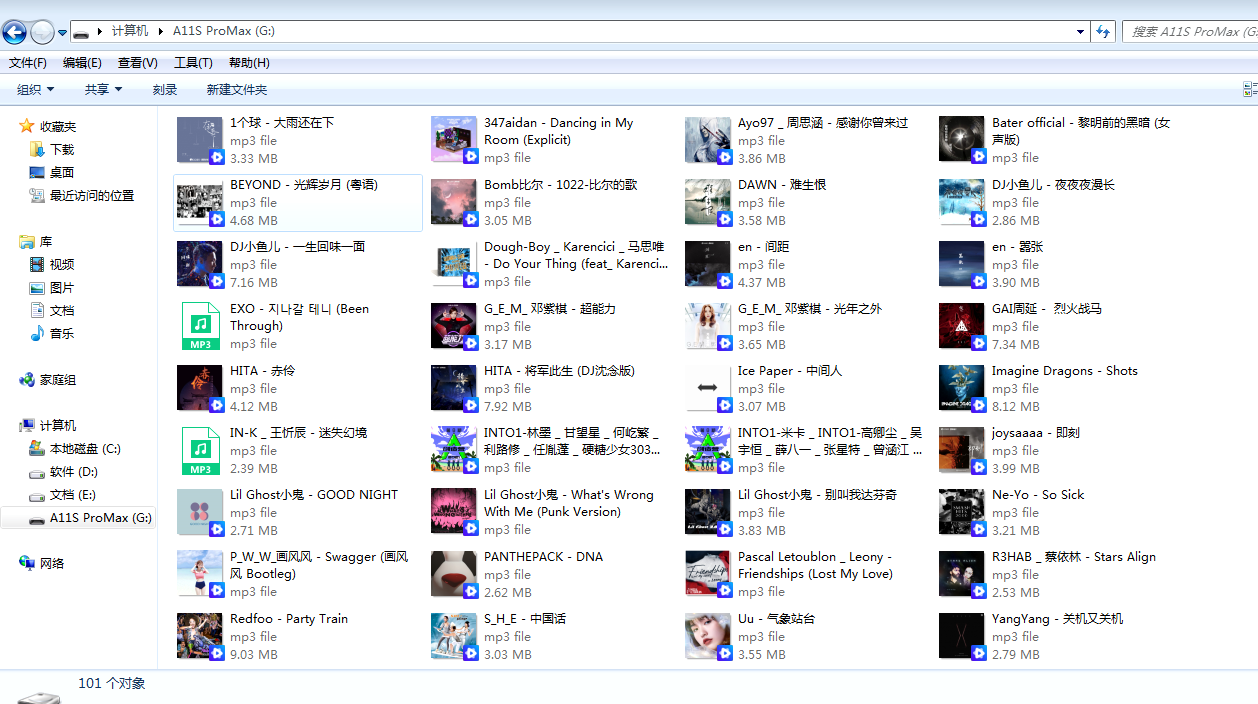Viewport: 1258px width, 704px height.
Task: Expand the 组织 toolbar dropdown
Action: point(36,90)
